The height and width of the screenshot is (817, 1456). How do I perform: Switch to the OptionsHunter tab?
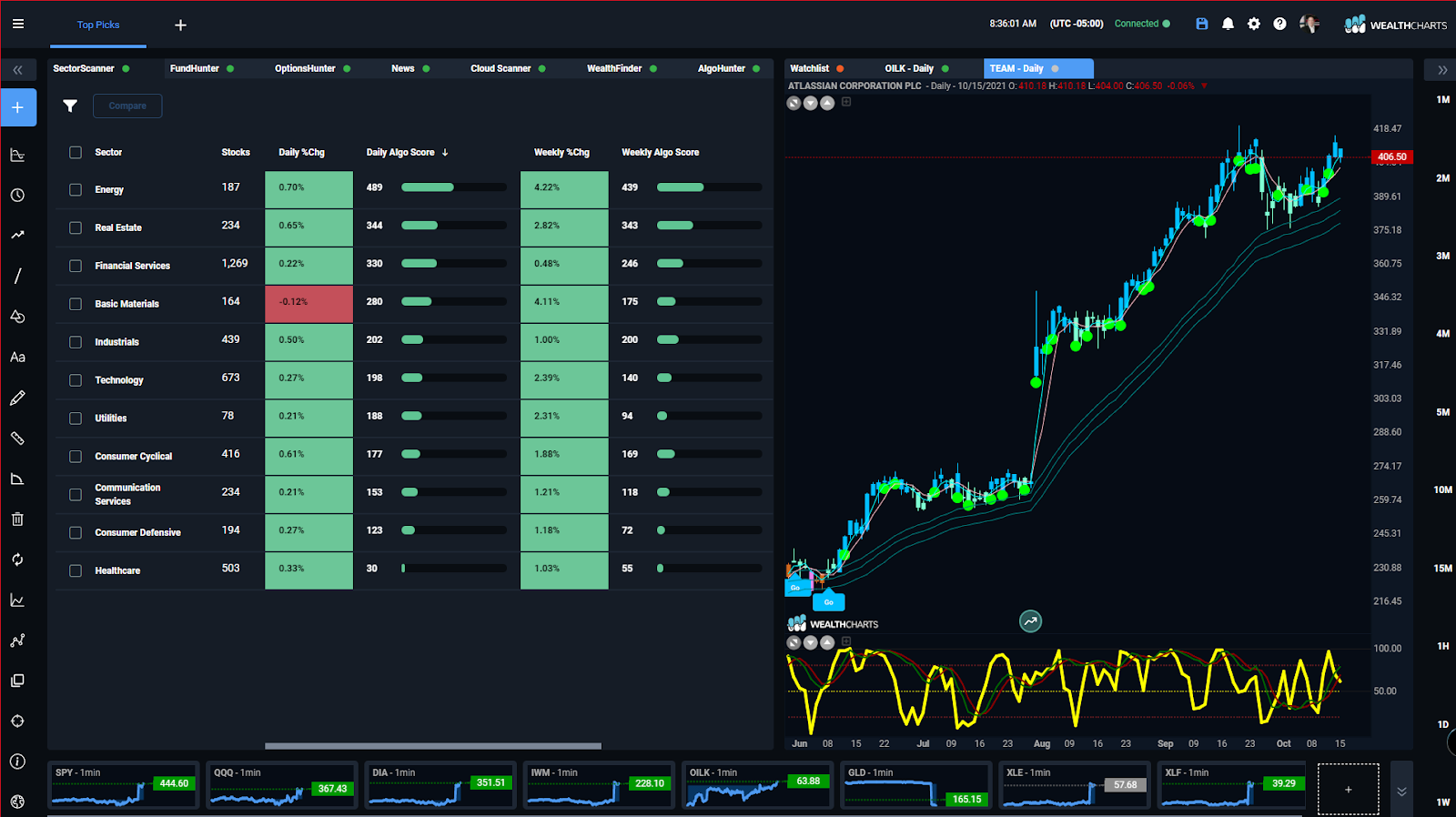312,68
